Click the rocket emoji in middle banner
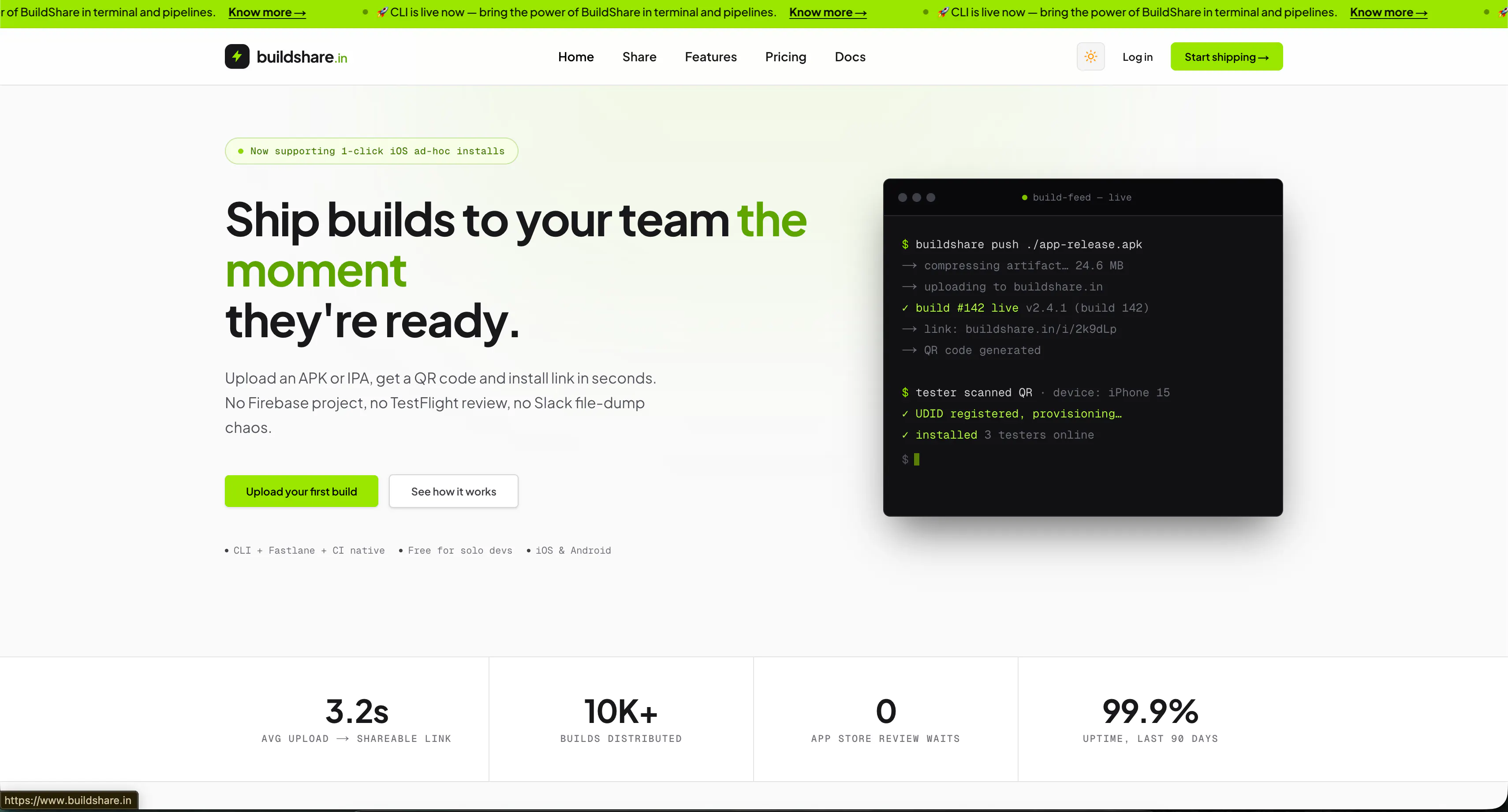Viewport: 1508px width, 812px height. click(x=382, y=12)
